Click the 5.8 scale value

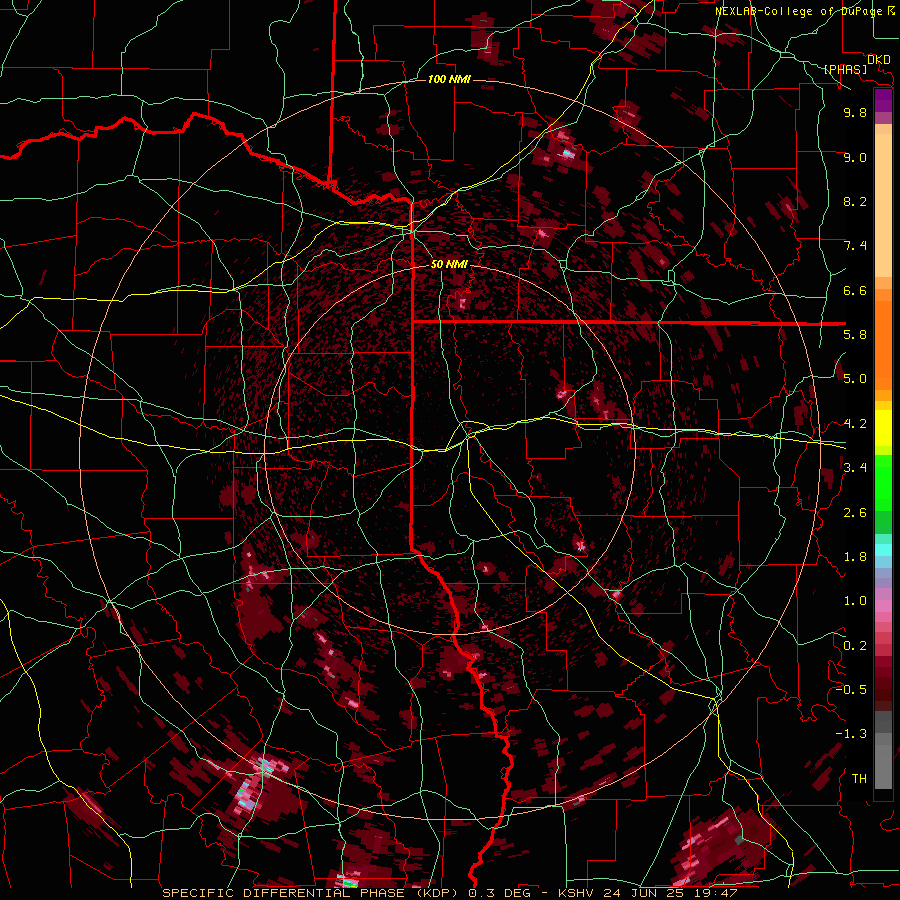pyautogui.click(x=855, y=334)
